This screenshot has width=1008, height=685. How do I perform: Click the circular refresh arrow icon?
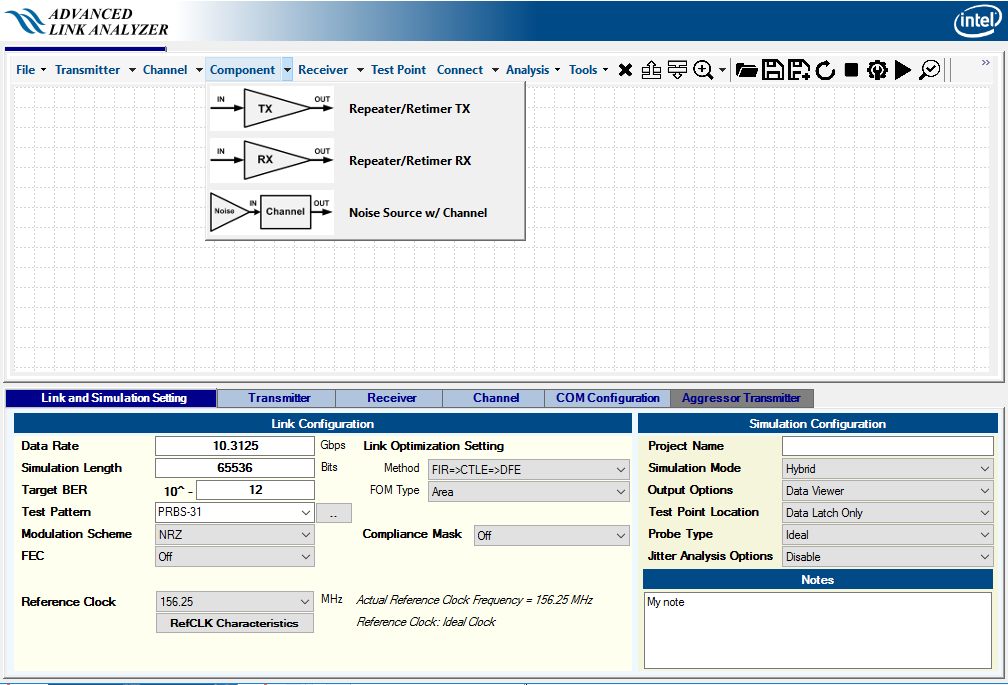[x=825, y=70]
